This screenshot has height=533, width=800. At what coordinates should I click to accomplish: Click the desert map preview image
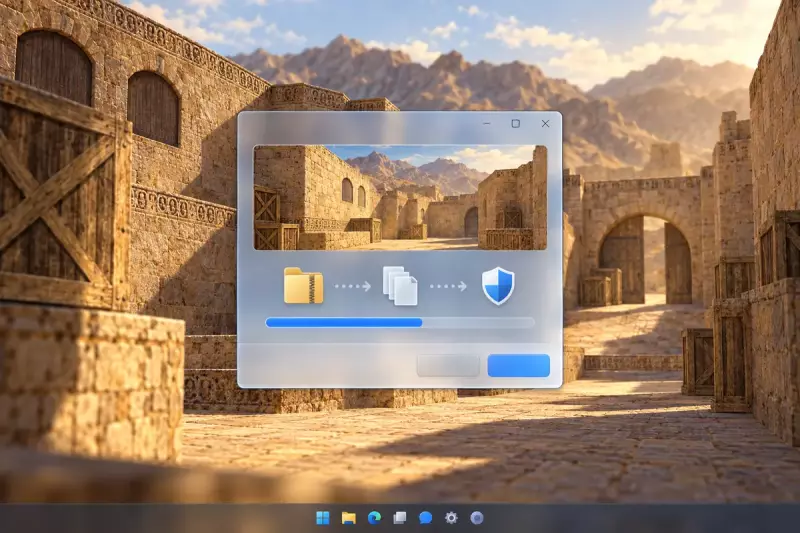point(400,198)
